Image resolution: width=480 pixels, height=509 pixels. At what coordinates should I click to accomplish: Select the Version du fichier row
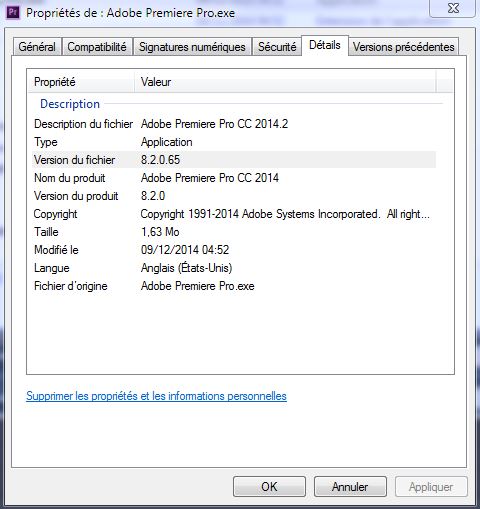[x=234, y=160]
